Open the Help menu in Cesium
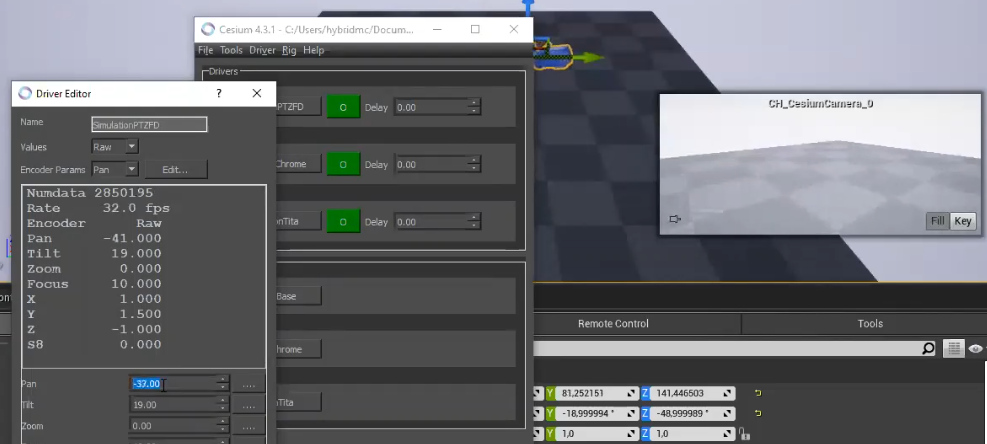The height and width of the screenshot is (444, 987). click(313, 50)
